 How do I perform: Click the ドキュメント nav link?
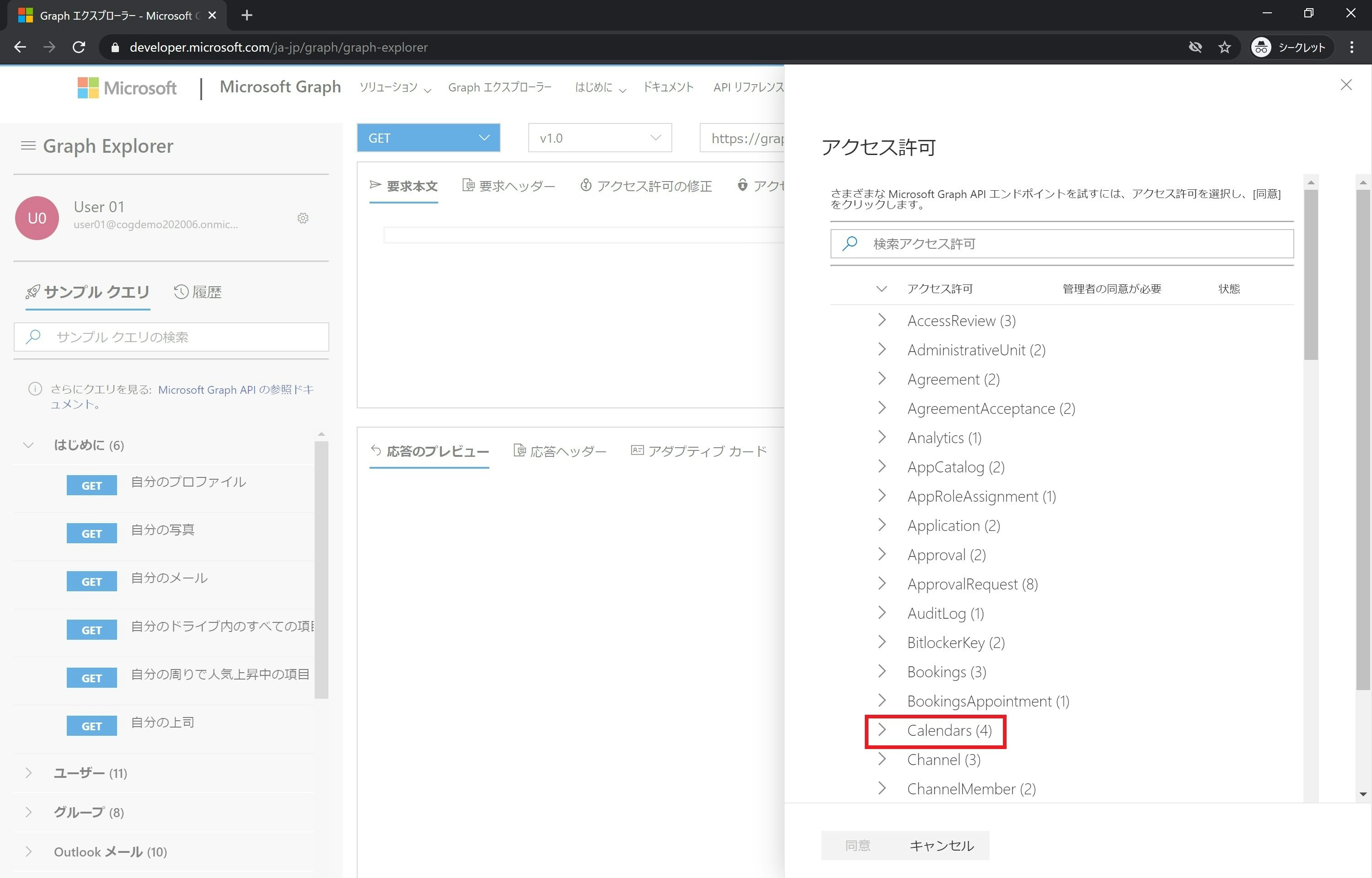pyautogui.click(x=668, y=87)
